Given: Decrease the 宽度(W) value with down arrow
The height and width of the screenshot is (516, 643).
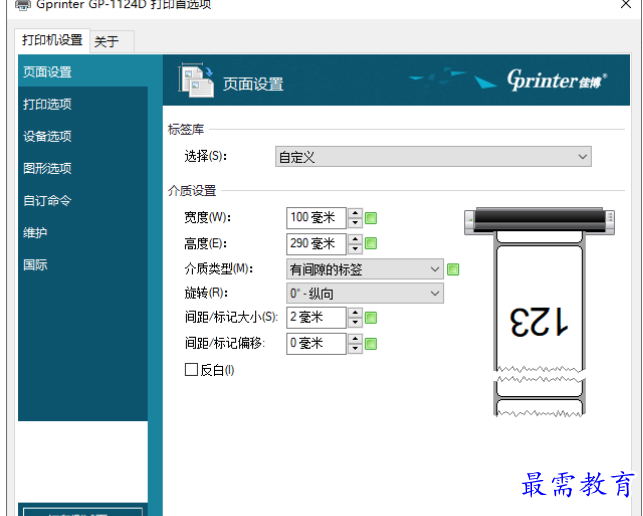Looking at the screenshot, I should [355, 223].
